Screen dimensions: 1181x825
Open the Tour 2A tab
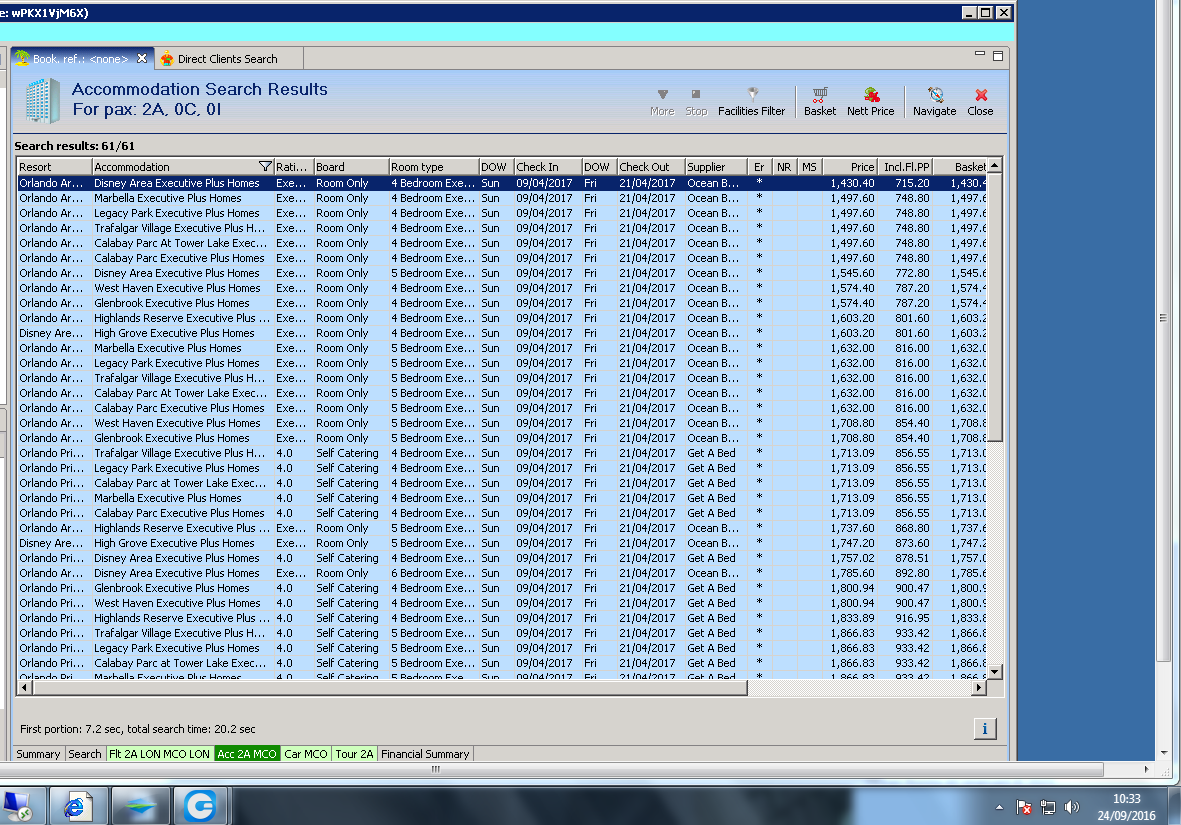point(354,753)
